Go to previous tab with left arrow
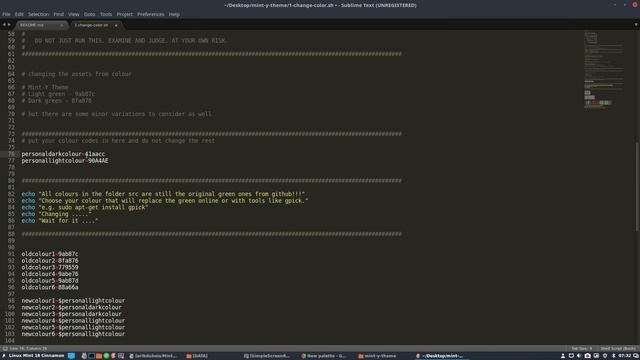This screenshot has width=640, height=360. (x=4, y=25)
